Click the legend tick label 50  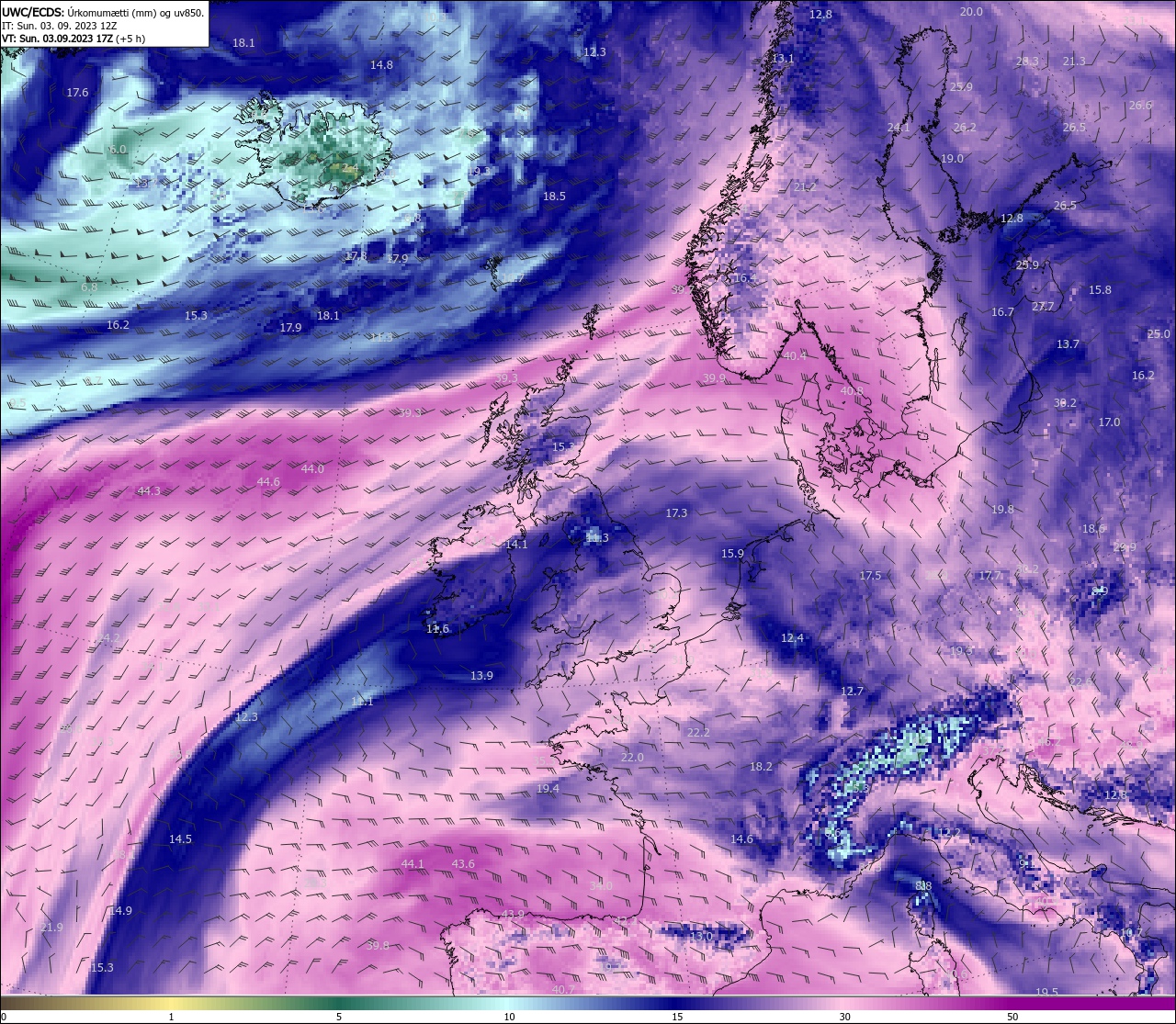pyautogui.click(x=1012, y=1017)
